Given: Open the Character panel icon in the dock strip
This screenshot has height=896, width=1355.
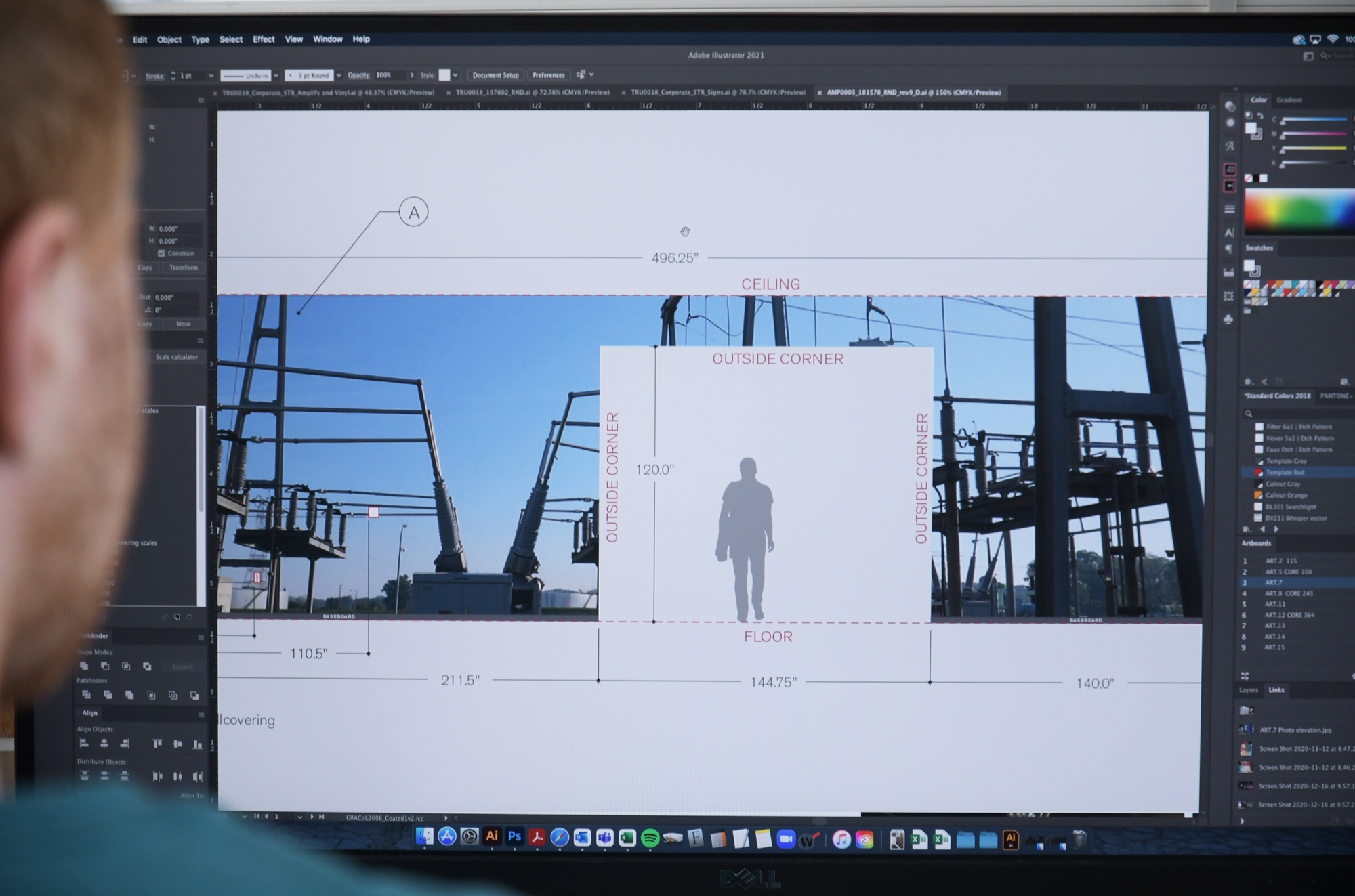Looking at the screenshot, I should (1229, 232).
